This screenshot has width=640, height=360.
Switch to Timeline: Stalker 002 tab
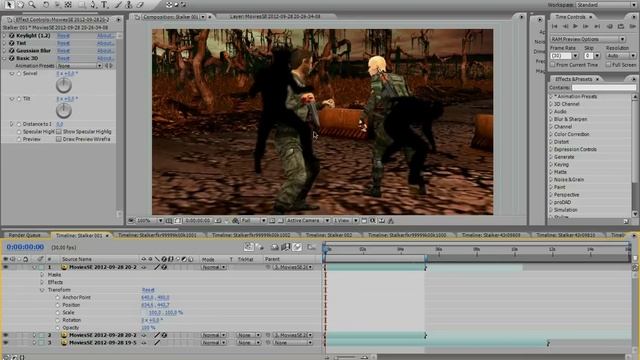[329, 235]
